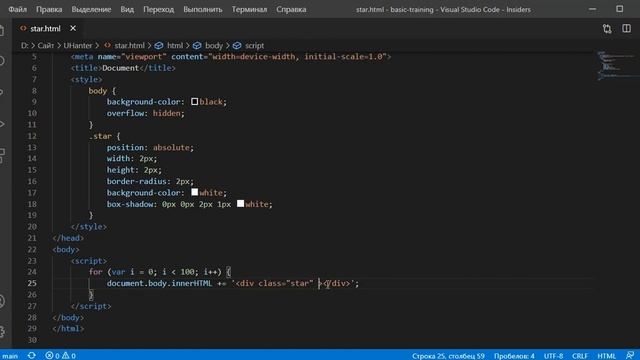Click the meta viewport line
Image resolution: width=640 pixels, height=360 pixels.
coord(231,56)
